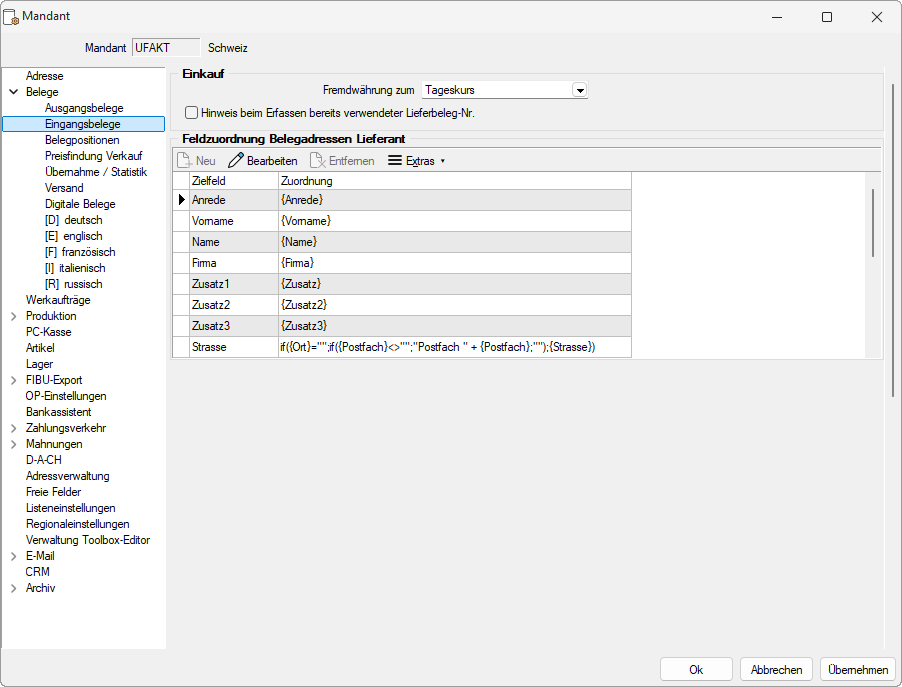Apply changes with Übernehmen button
Image resolution: width=902 pixels, height=687 pixels.
click(857, 670)
